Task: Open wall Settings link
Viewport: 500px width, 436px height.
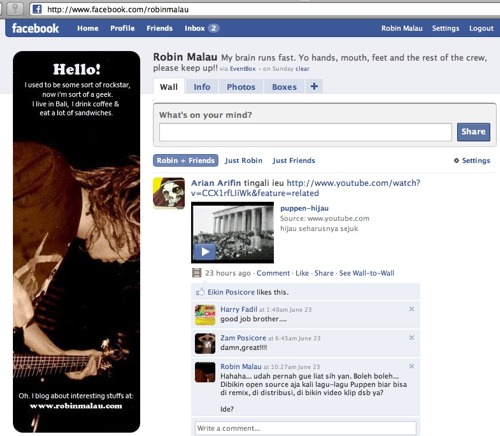Action: (476, 160)
